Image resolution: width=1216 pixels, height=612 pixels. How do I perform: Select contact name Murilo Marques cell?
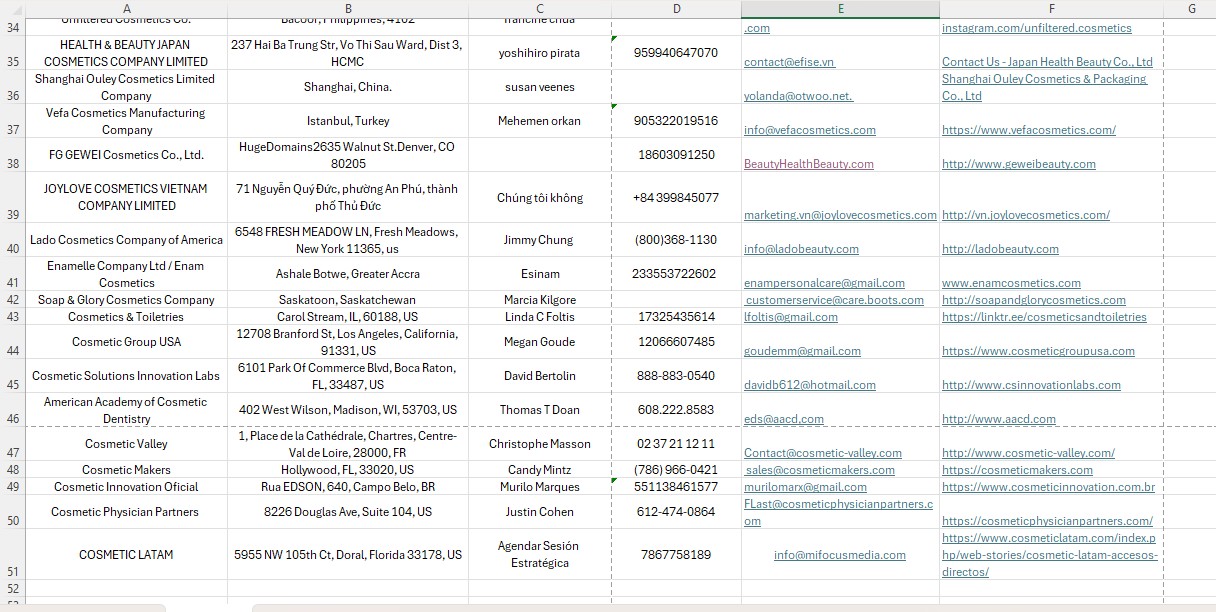click(540, 487)
